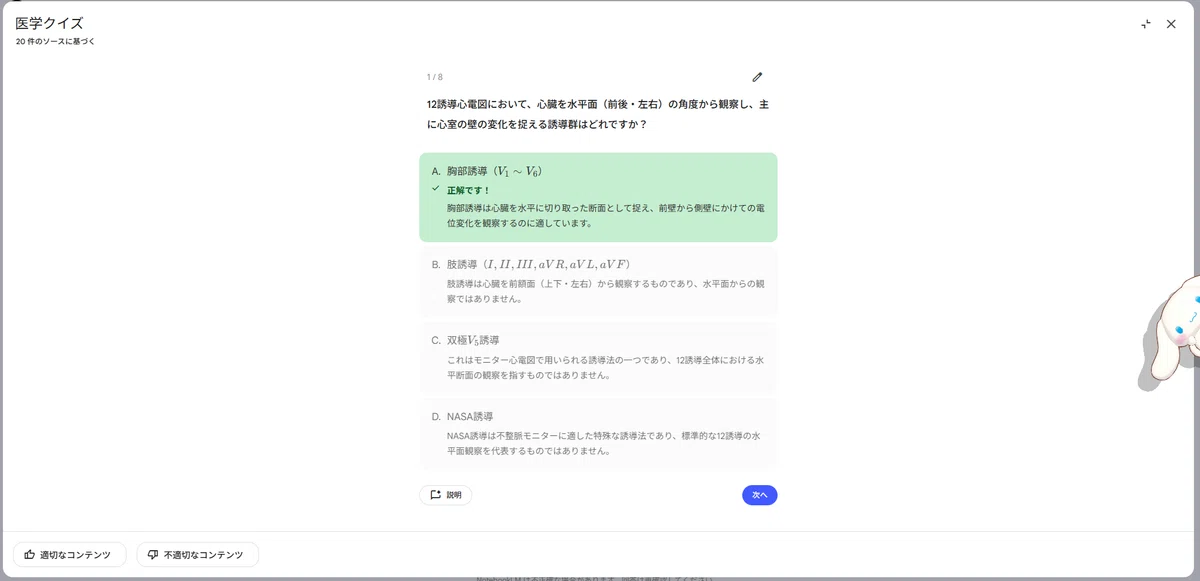Go to next question with 次へ
This screenshot has width=1200, height=581.
[759, 495]
